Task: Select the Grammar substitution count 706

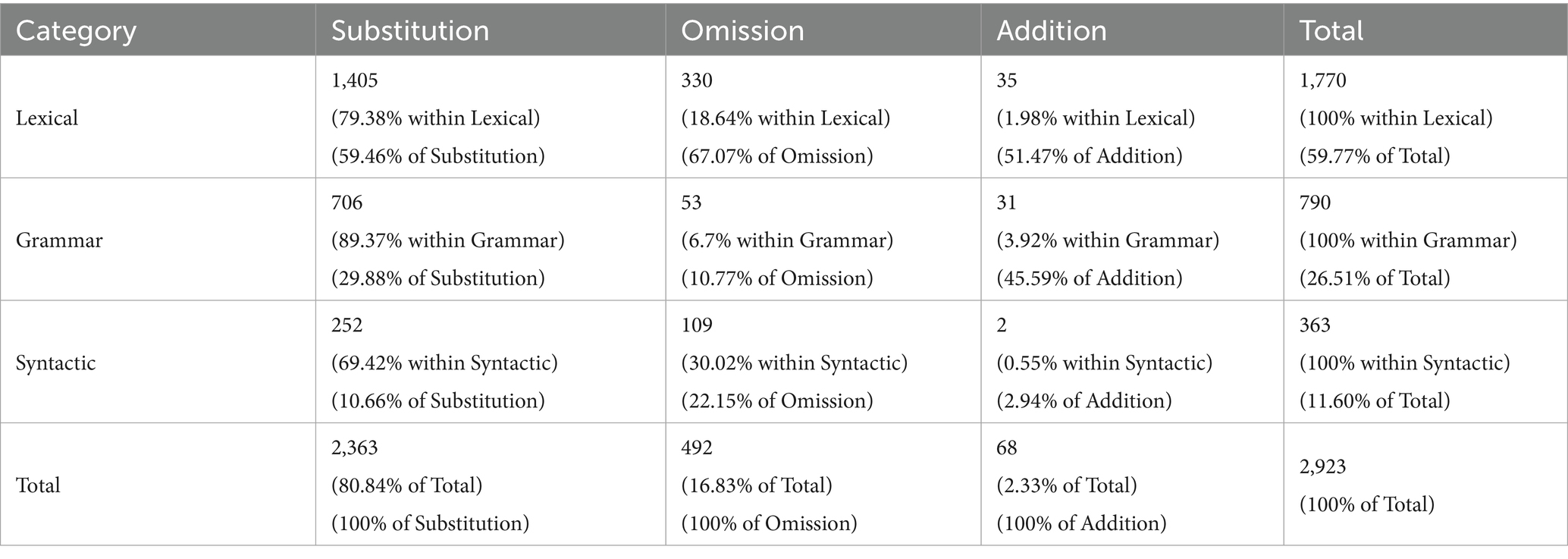Action: tap(347, 203)
